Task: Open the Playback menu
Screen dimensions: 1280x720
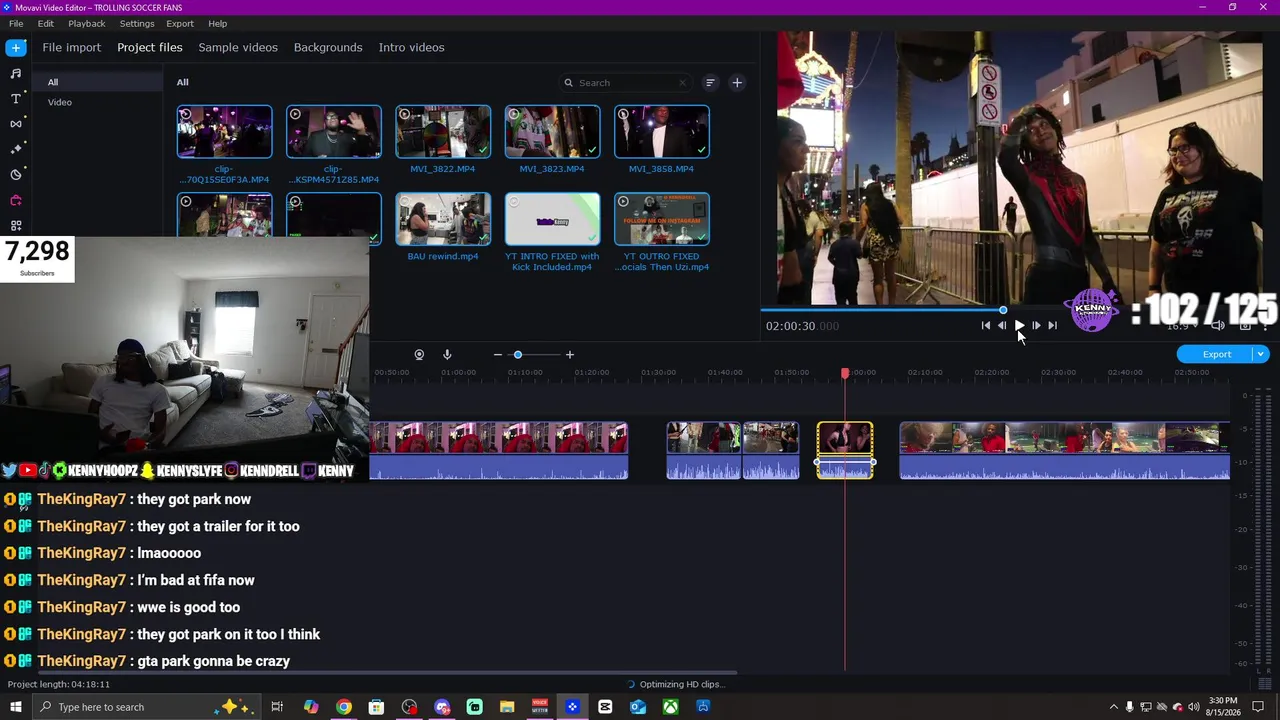Action: click(87, 23)
